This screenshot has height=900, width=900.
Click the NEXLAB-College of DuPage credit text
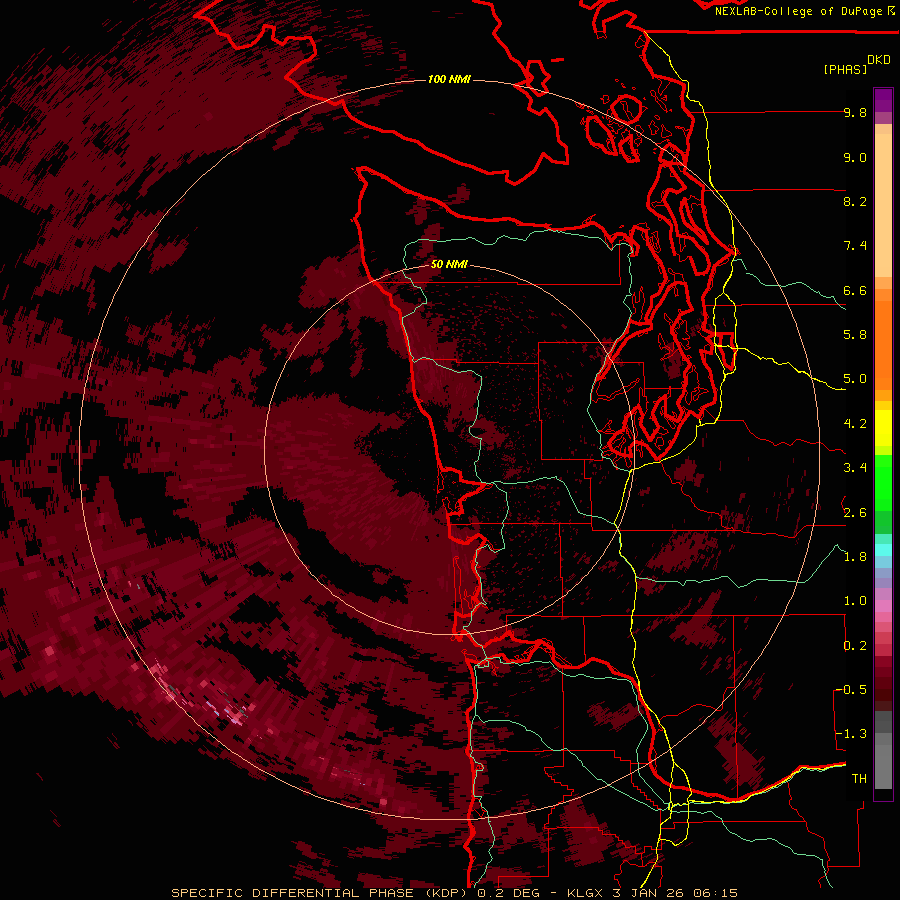[799, 11]
